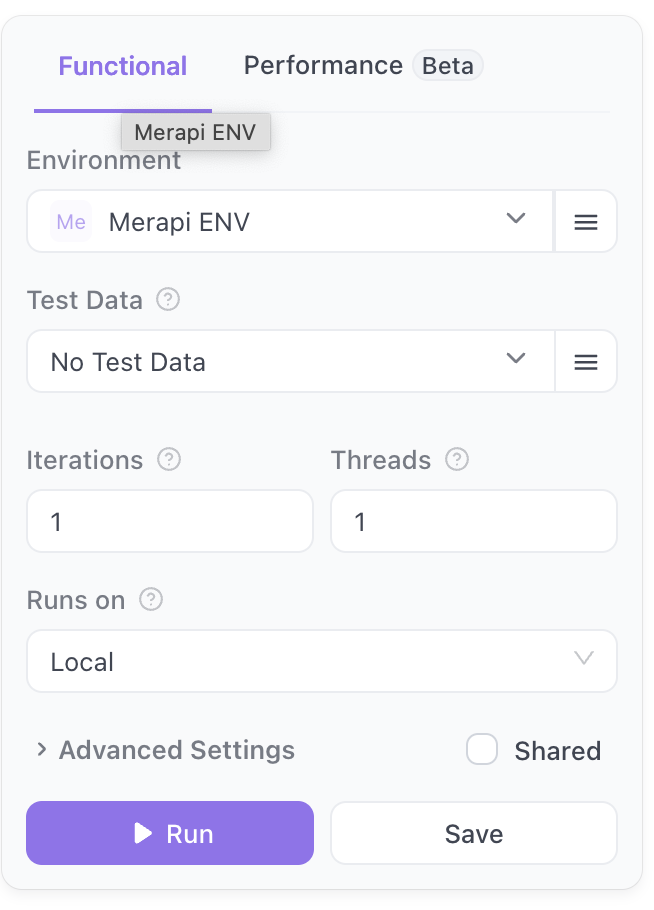The height and width of the screenshot is (910, 654).
Task: Click the play icon on the Run button
Action: click(143, 833)
